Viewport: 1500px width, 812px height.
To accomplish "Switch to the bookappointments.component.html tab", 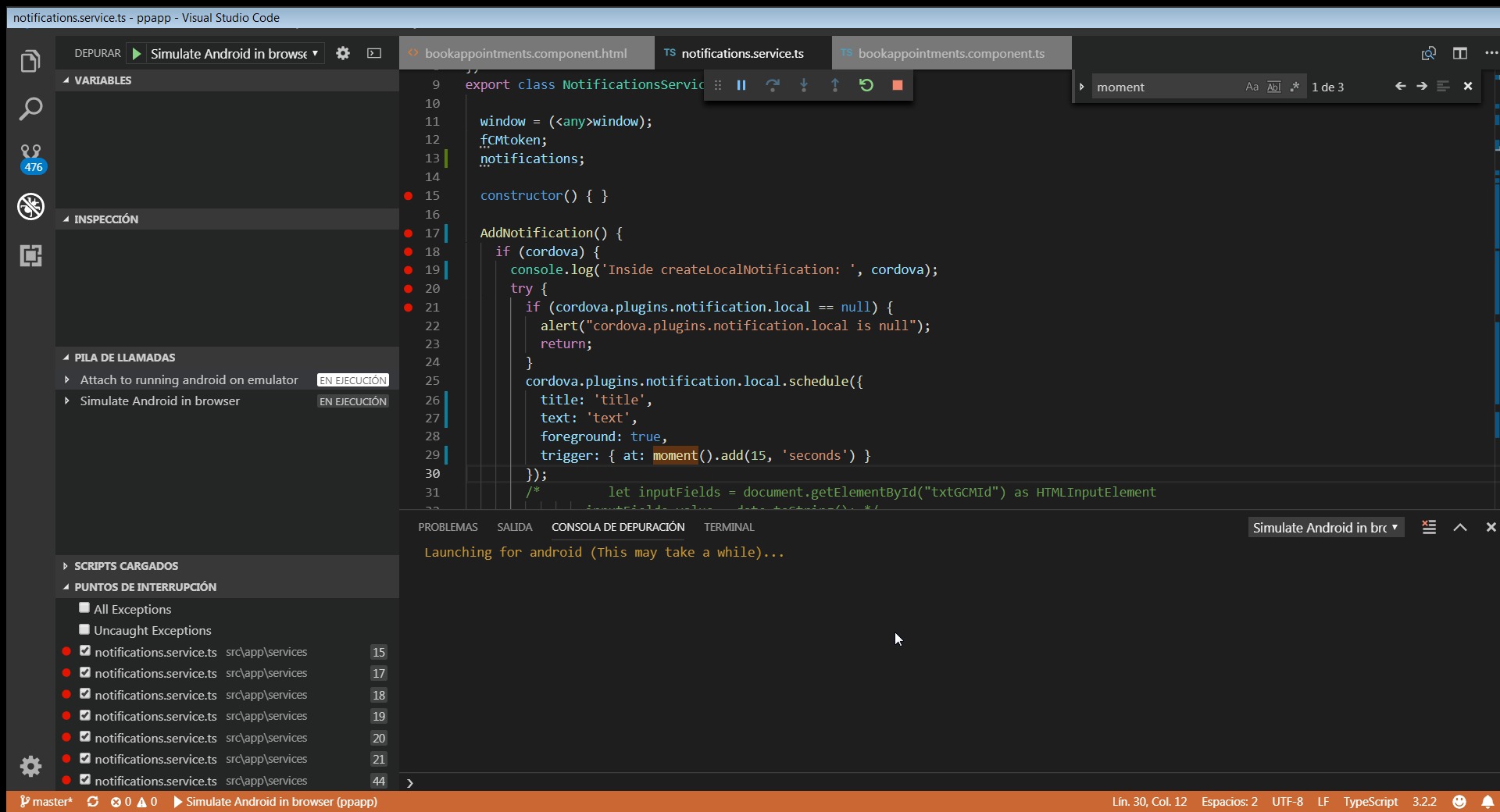I will [527, 52].
